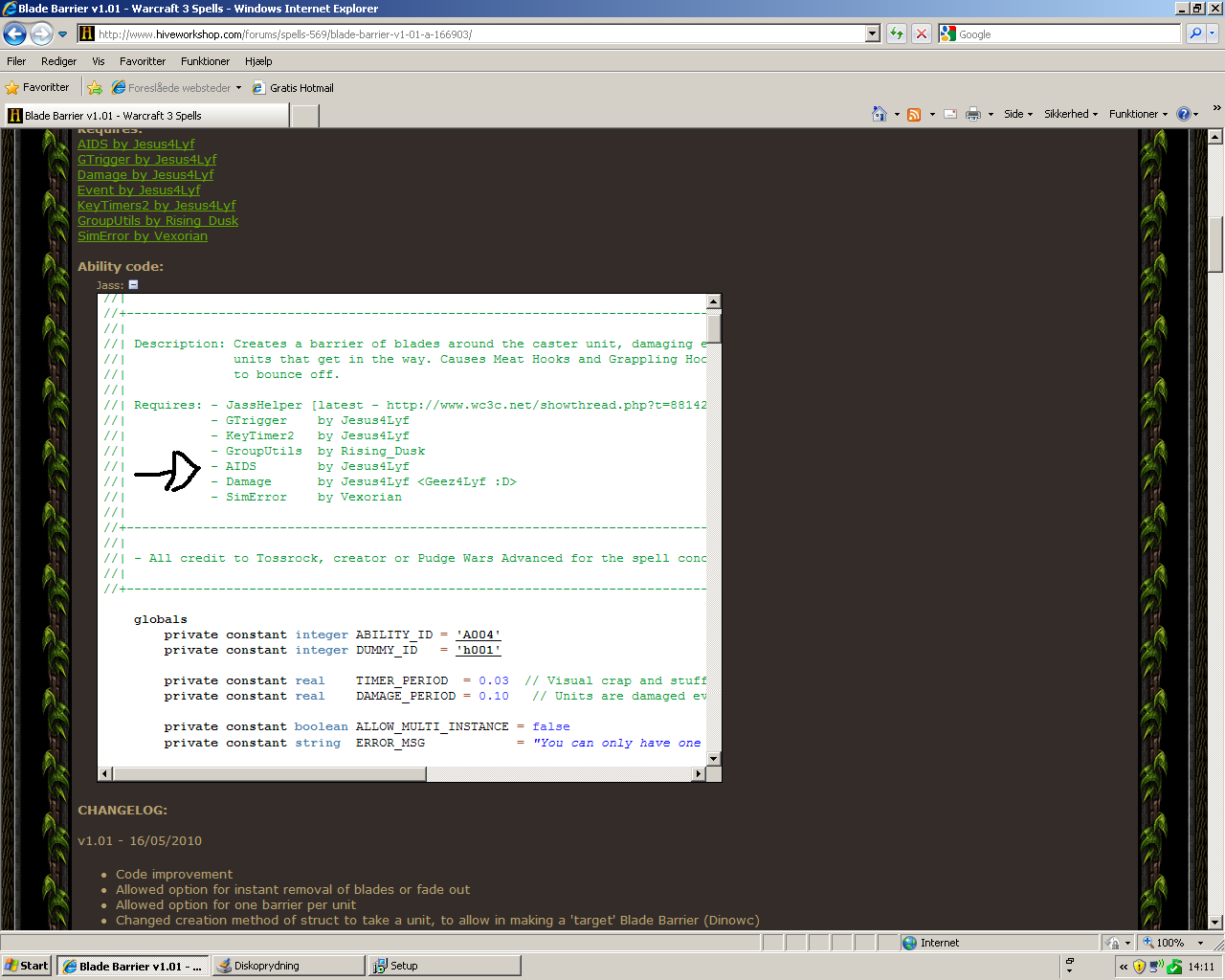Print the page with the printer icon

(973, 114)
